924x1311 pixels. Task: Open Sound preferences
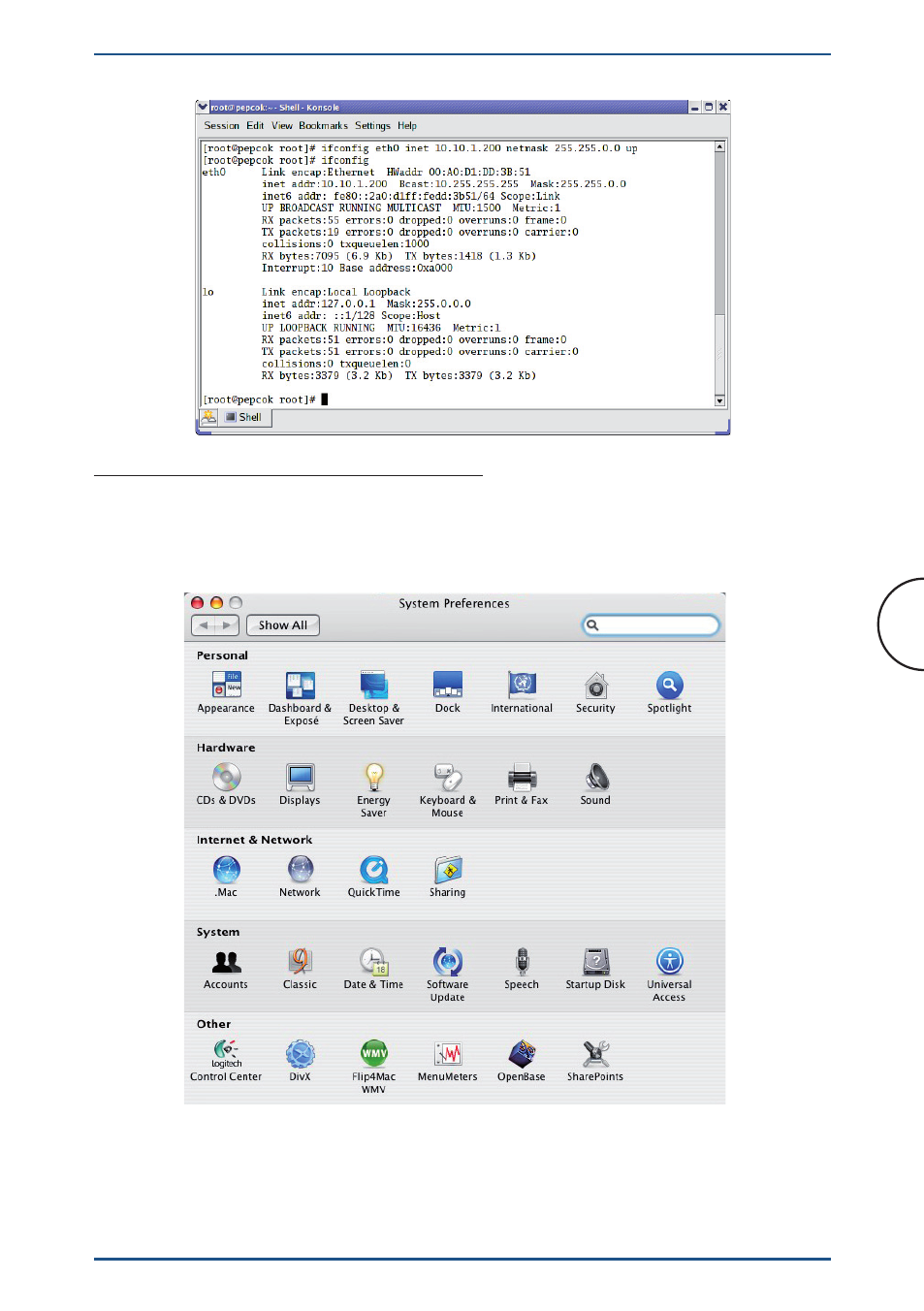[x=595, y=784]
